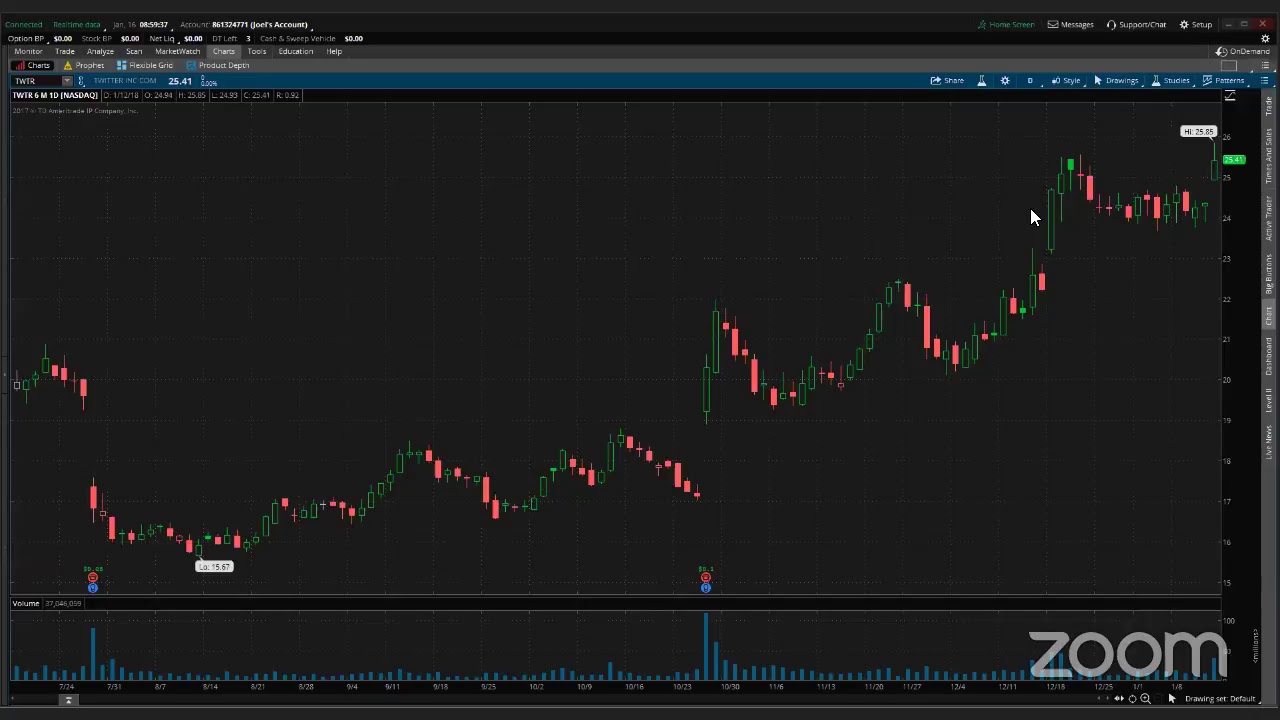Open chart settings gear icon
1280x720 pixels.
point(1005,80)
